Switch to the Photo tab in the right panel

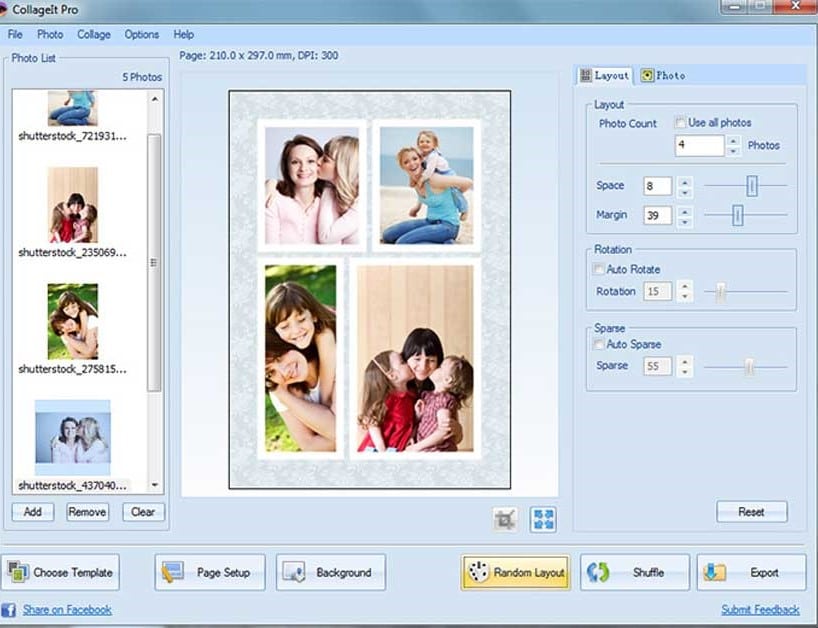point(663,76)
